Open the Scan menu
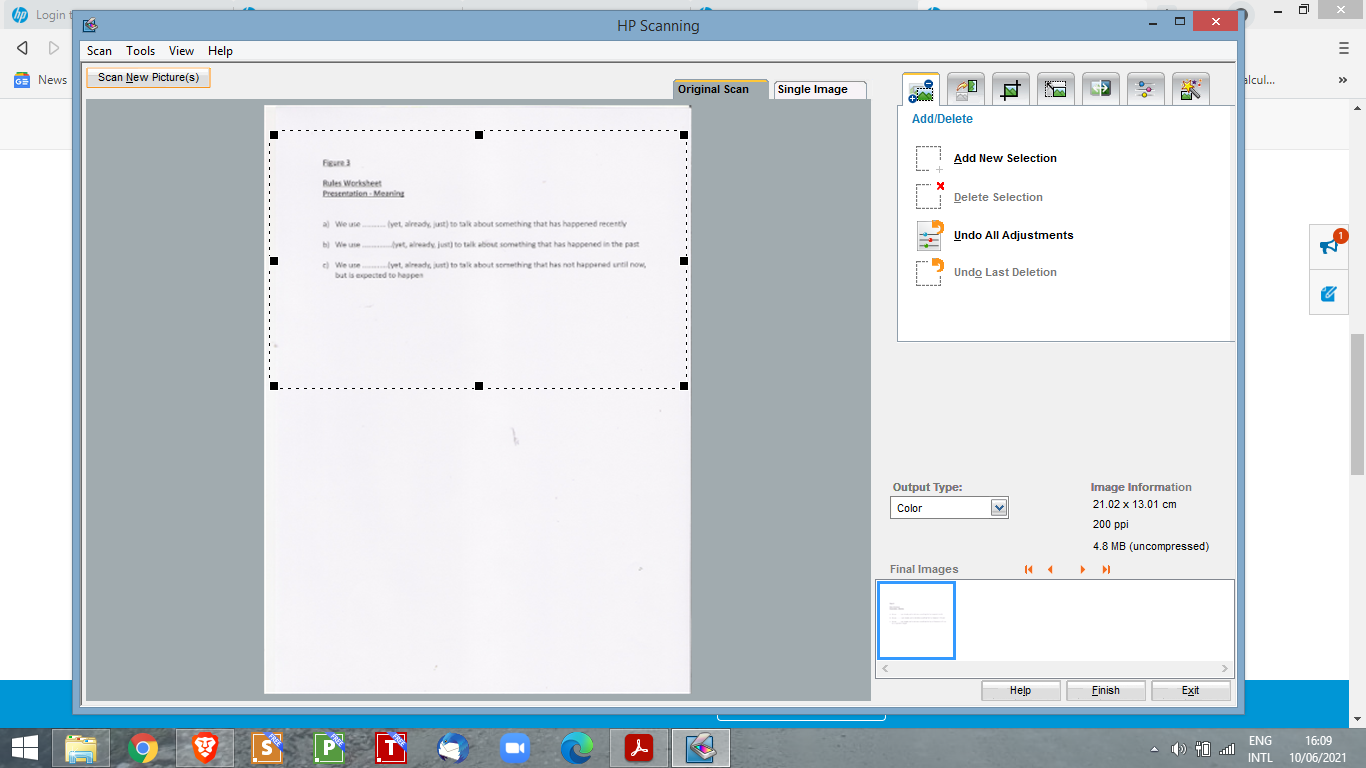 [x=99, y=51]
